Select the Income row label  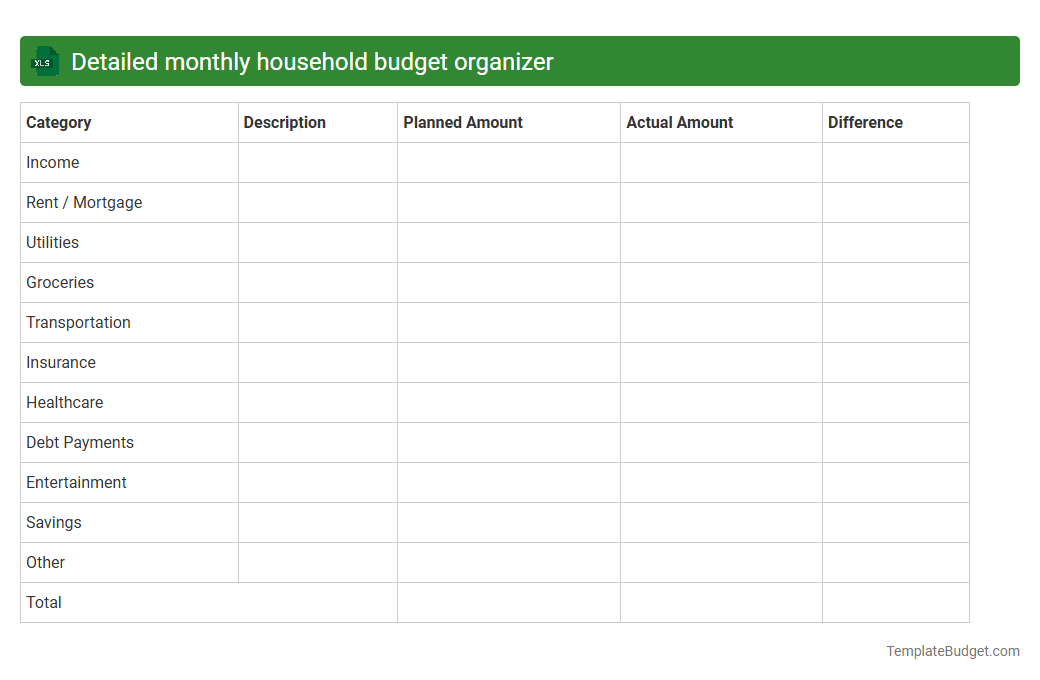pyautogui.click(x=53, y=162)
